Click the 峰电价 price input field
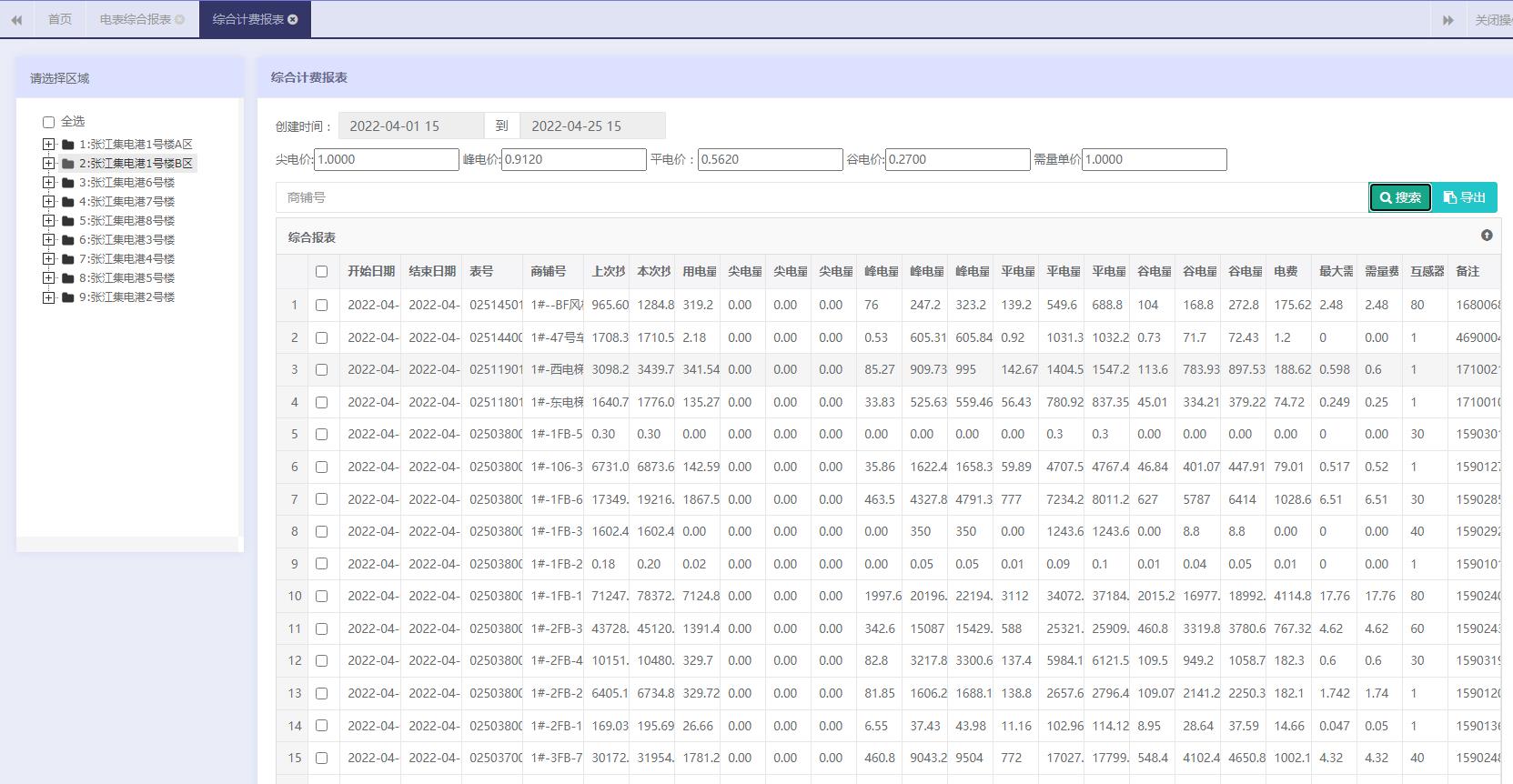Screen dimensions: 1513x784 [x=573, y=160]
